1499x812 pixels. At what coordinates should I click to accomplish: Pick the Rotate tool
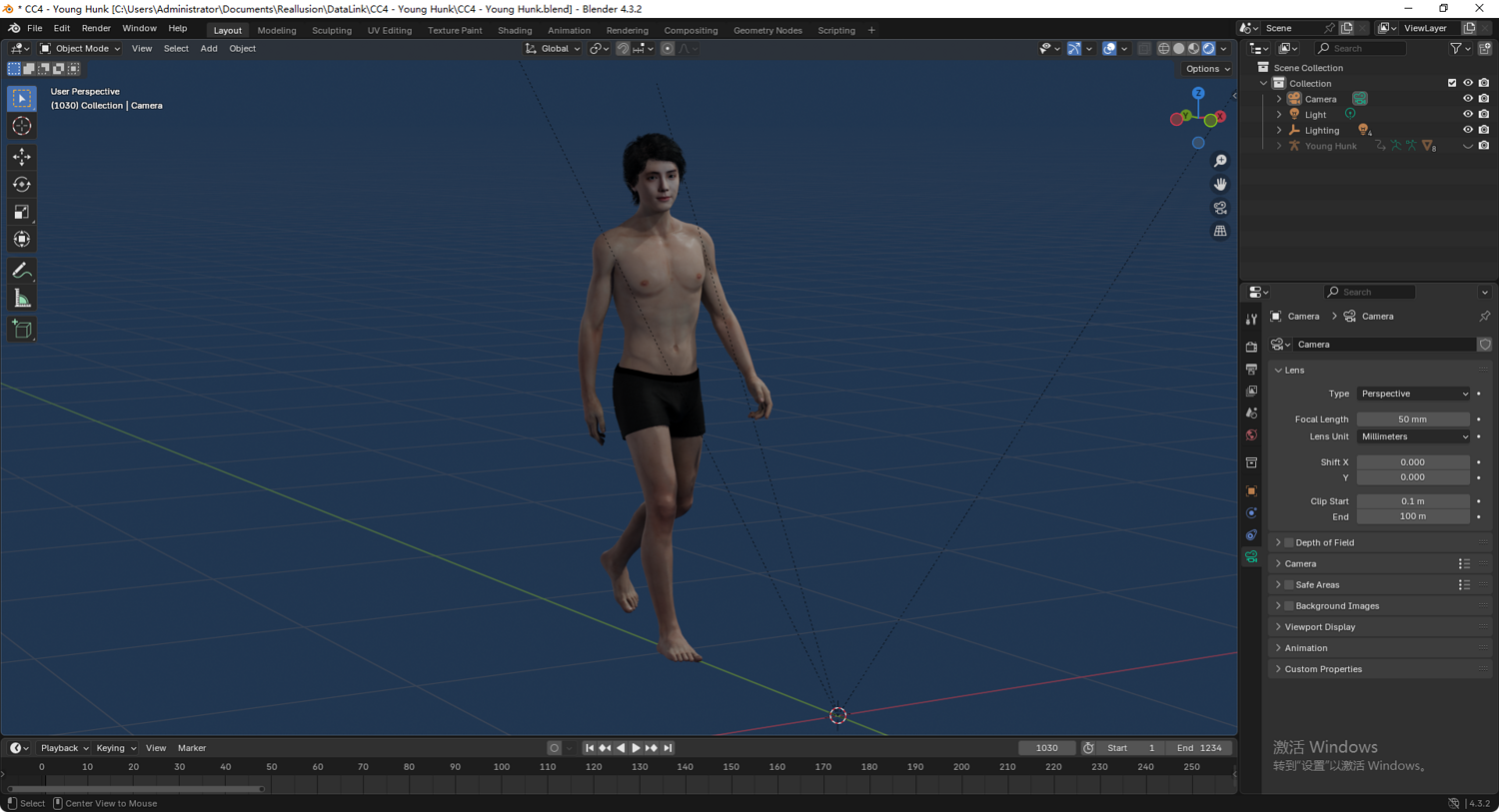(22, 185)
